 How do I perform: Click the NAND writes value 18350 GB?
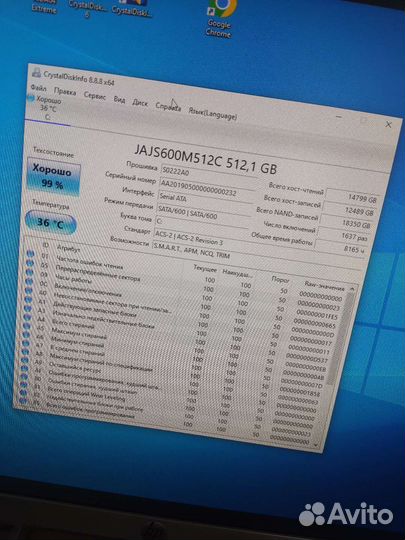[x=346, y=223]
